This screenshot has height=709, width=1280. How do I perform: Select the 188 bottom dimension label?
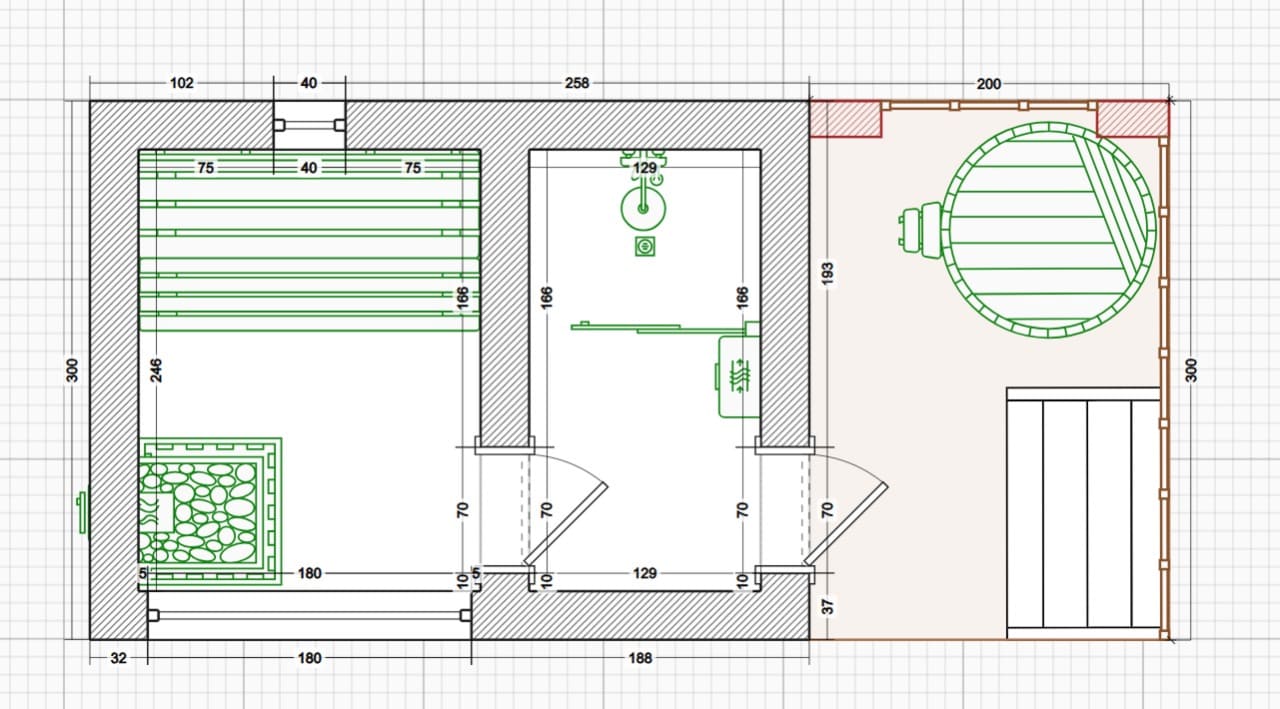tap(641, 658)
